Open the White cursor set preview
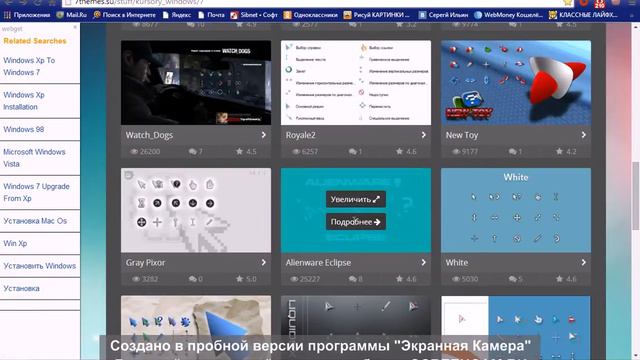640x360 pixels. tap(516, 210)
